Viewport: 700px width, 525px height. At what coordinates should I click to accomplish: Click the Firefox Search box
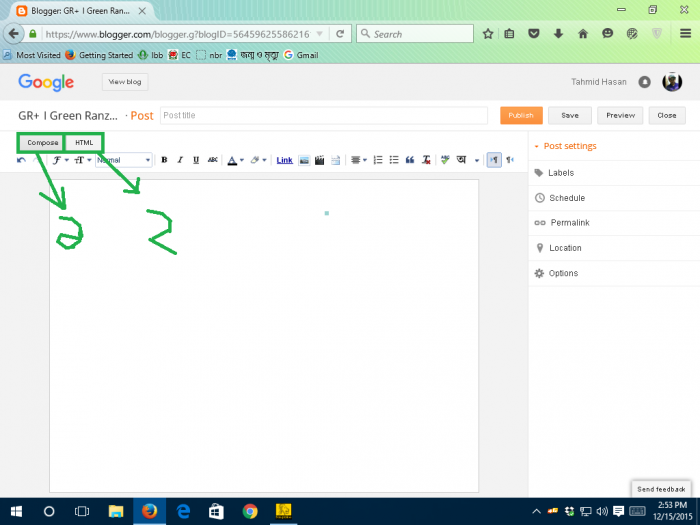tap(415, 34)
